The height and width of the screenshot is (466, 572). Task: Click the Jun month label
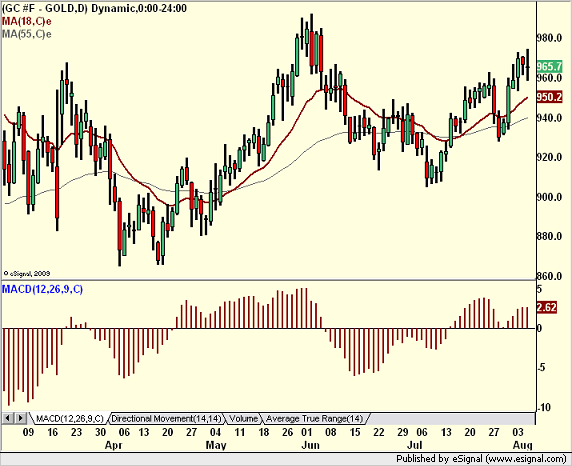click(x=311, y=446)
